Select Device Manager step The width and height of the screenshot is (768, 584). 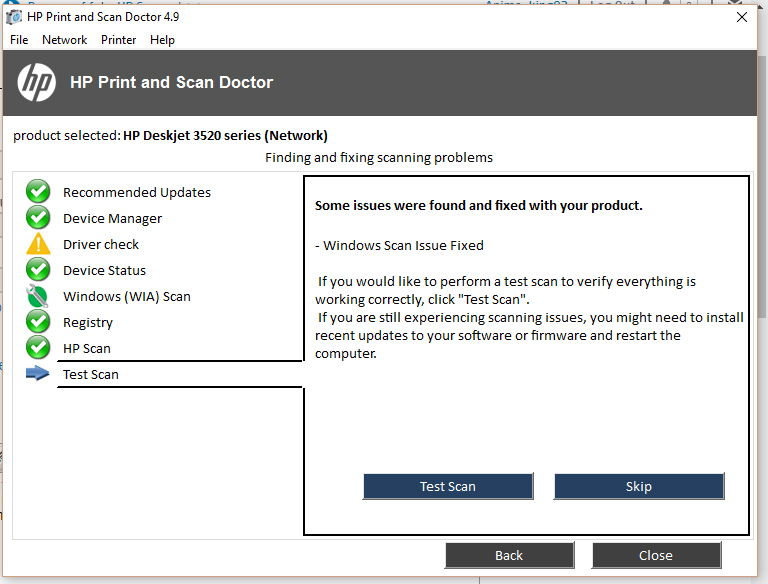pos(112,219)
